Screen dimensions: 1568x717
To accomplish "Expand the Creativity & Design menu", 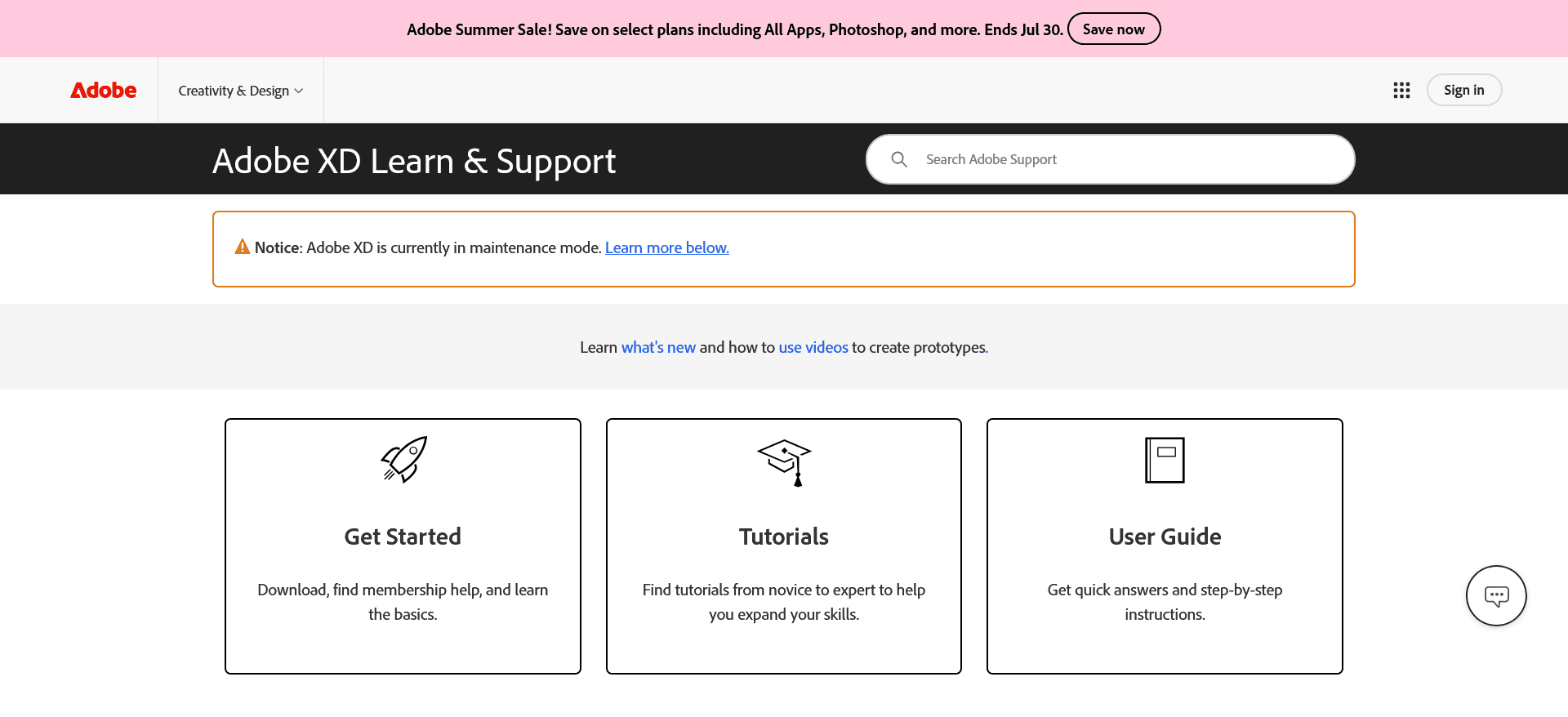I will click(x=241, y=91).
